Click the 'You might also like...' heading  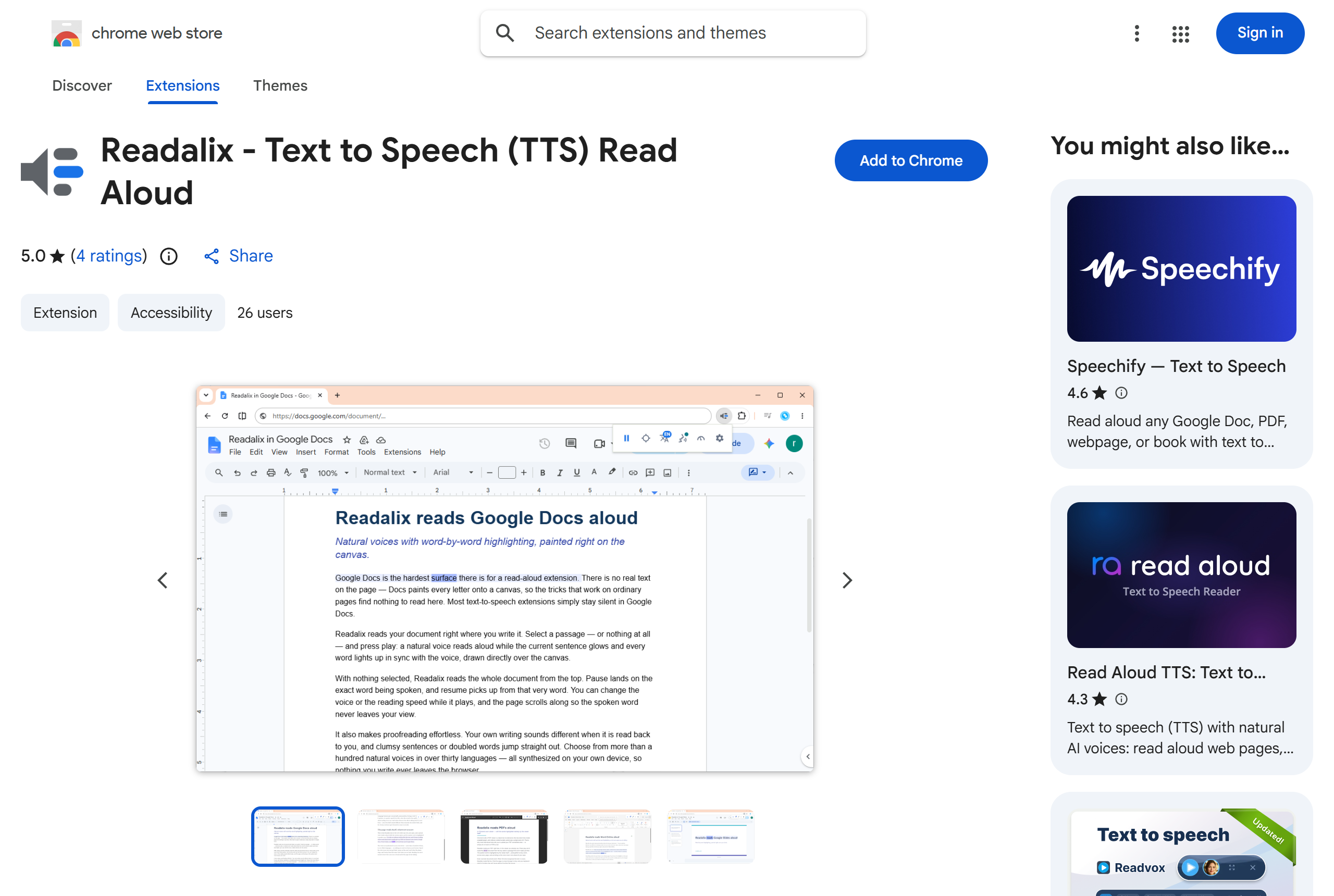(1169, 146)
